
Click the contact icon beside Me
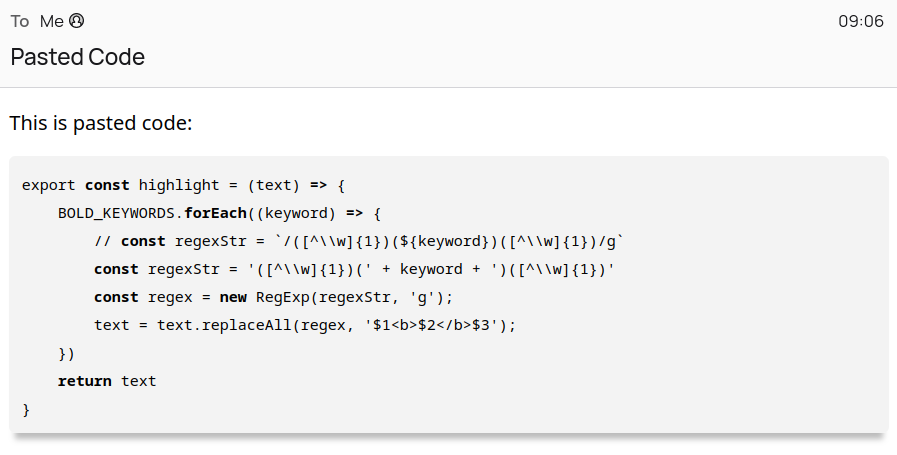[77, 21]
